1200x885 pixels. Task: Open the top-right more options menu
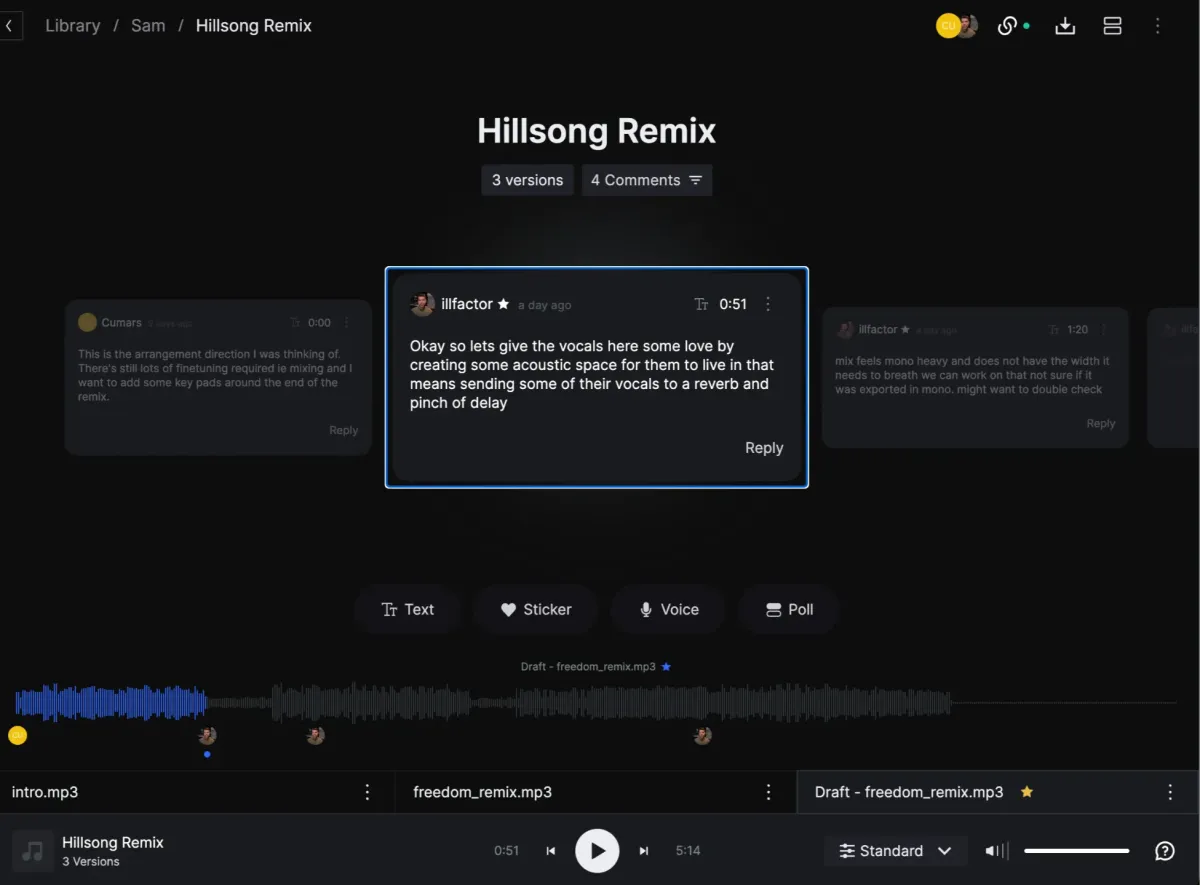1158,26
